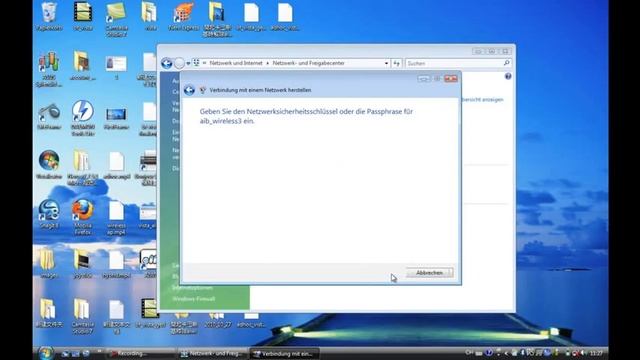Viewport: 640px width, 360px height.
Task: Open Internetoptionen link in sidebar
Action: [192, 288]
